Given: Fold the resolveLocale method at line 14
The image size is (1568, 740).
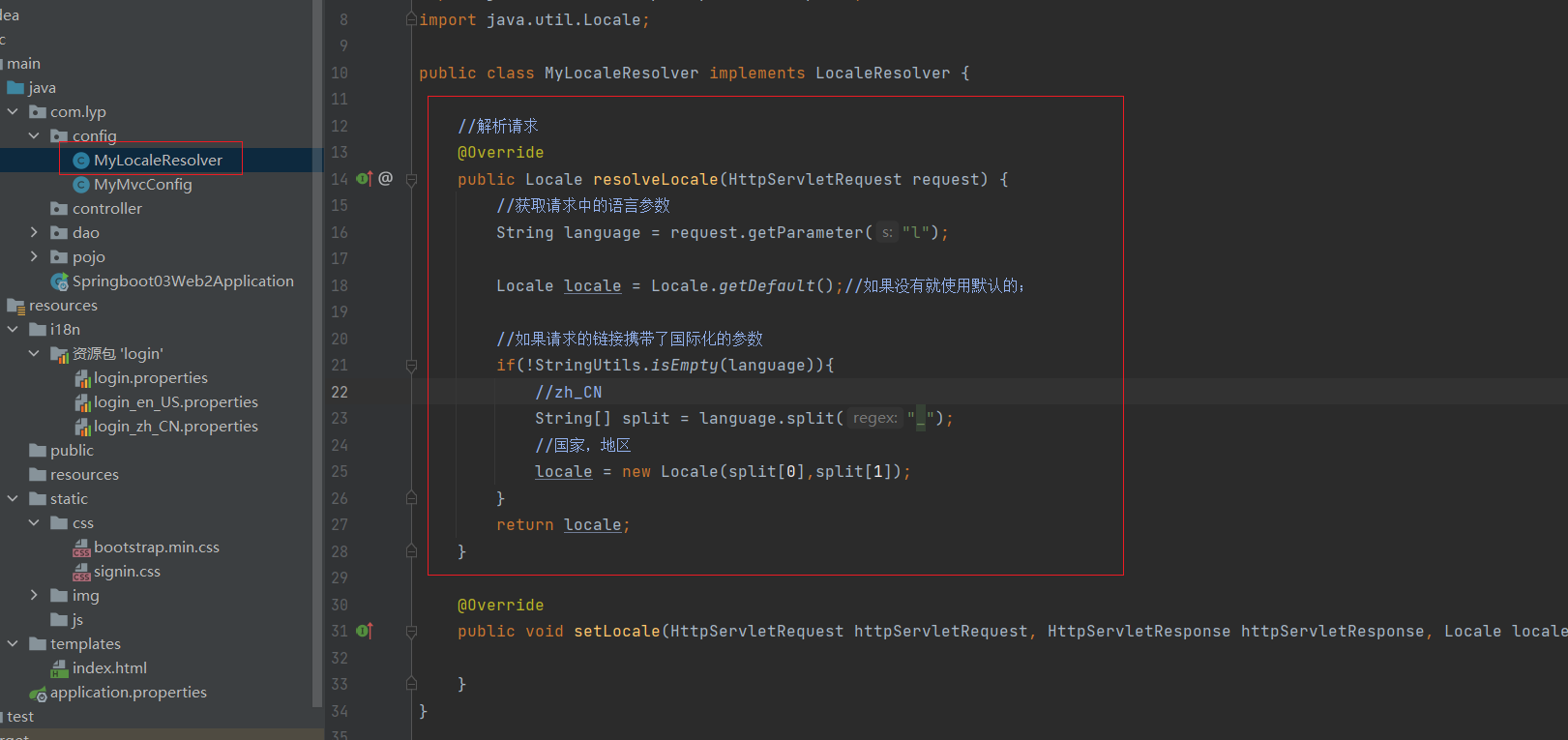Looking at the screenshot, I should [x=411, y=180].
